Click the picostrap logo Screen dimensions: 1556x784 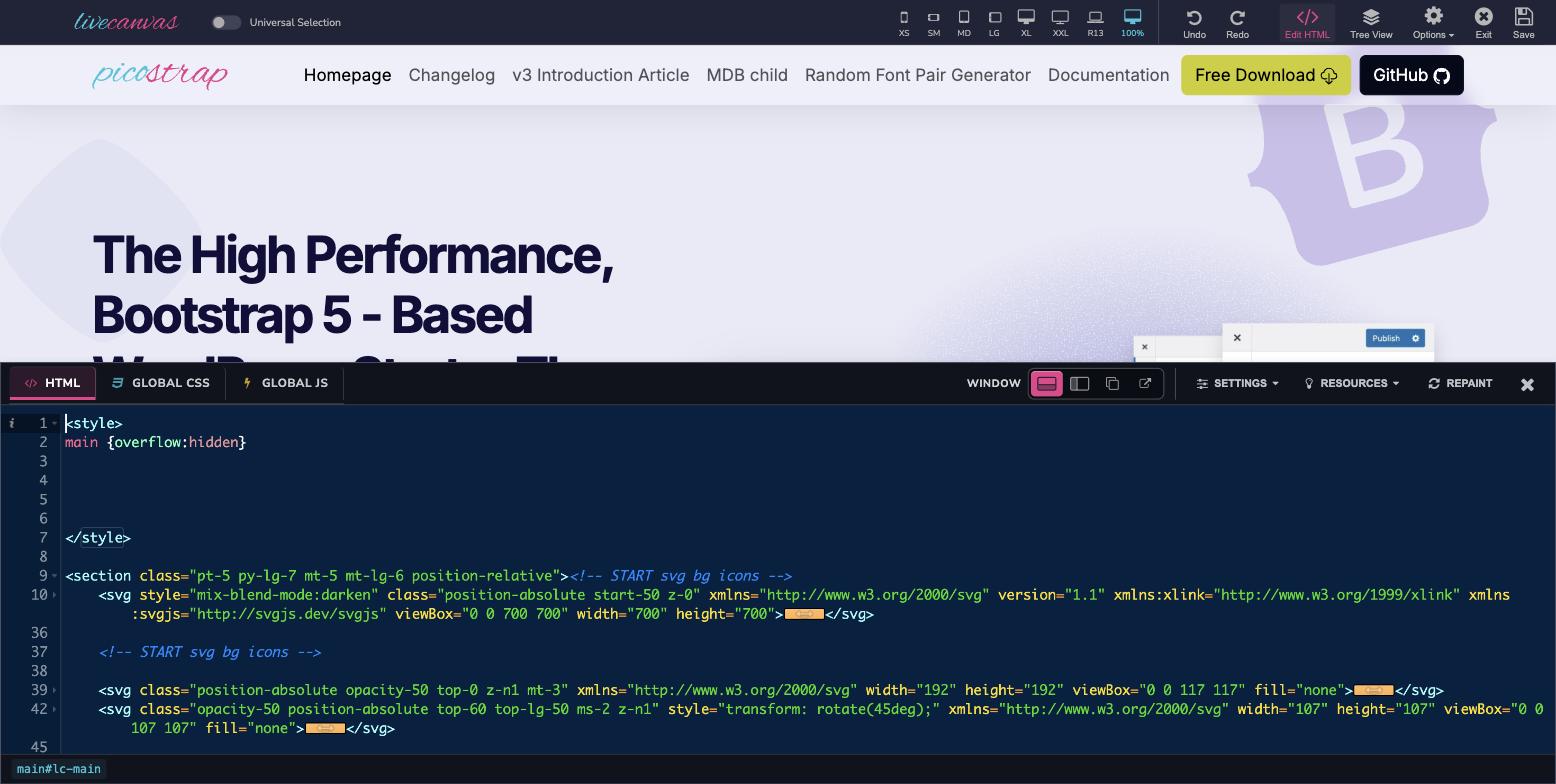[x=160, y=75]
